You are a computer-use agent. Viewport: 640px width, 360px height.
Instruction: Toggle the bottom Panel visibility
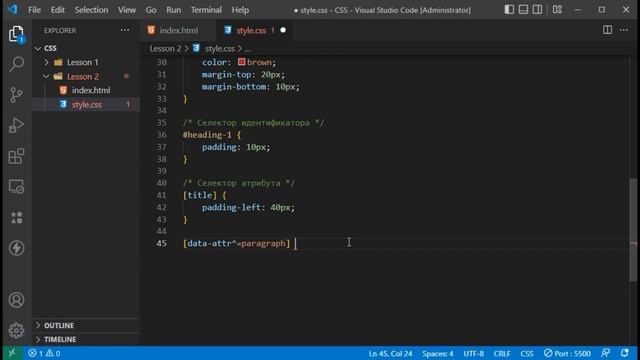click(523, 9)
